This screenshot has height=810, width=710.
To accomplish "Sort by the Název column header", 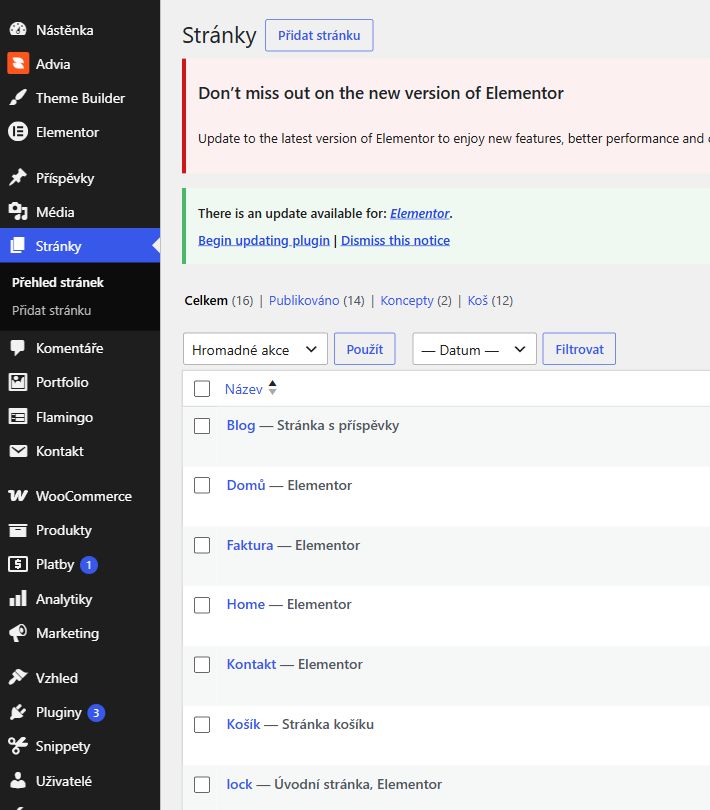I will click(x=243, y=388).
